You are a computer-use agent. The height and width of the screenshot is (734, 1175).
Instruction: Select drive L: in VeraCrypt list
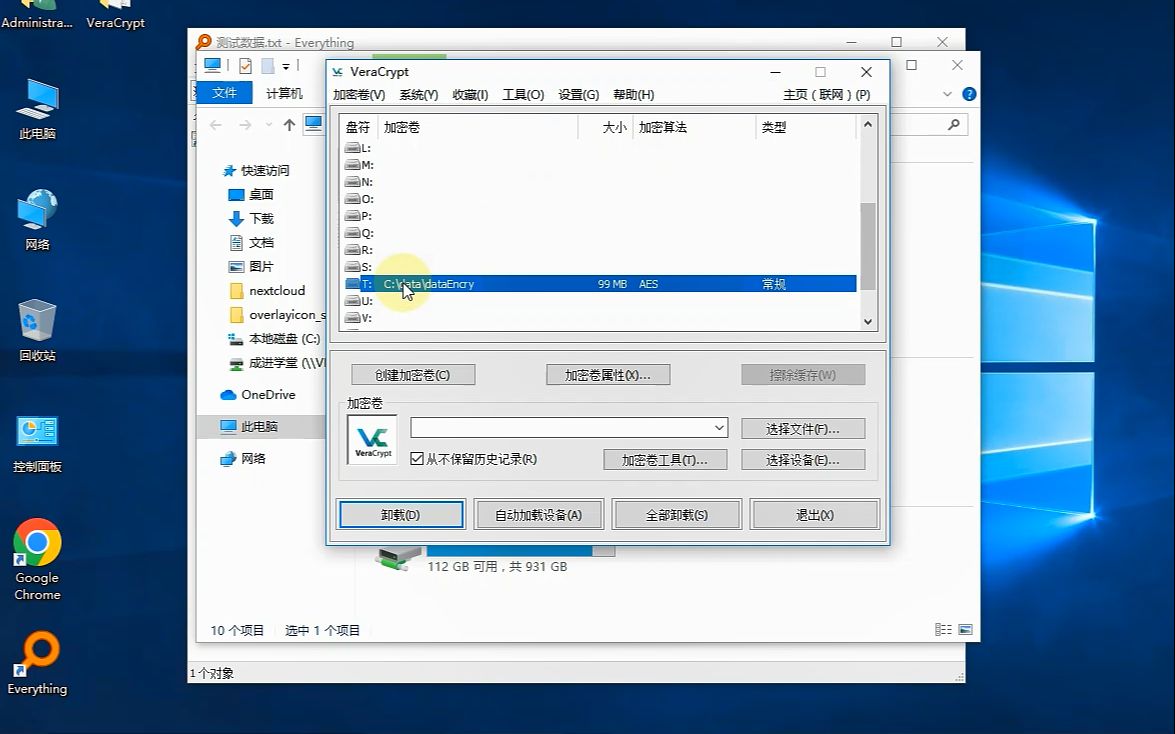358,148
